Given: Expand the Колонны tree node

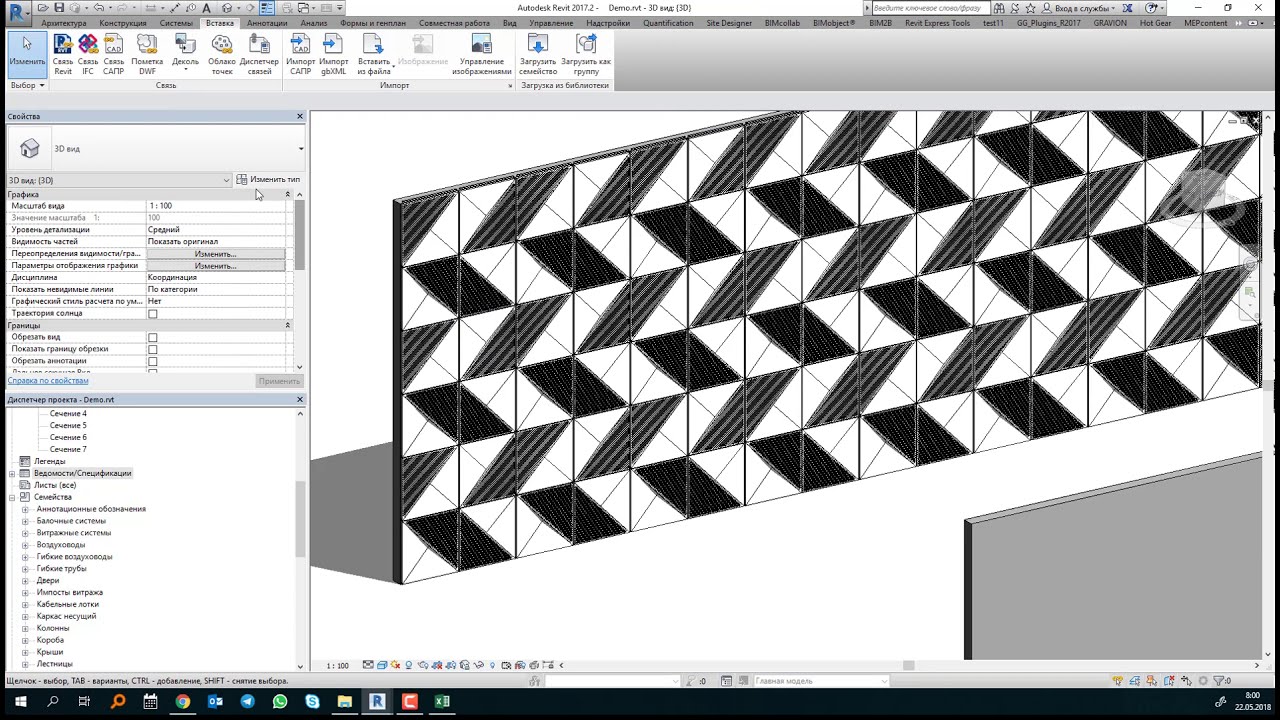Looking at the screenshot, I should pyautogui.click(x=25, y=629).
